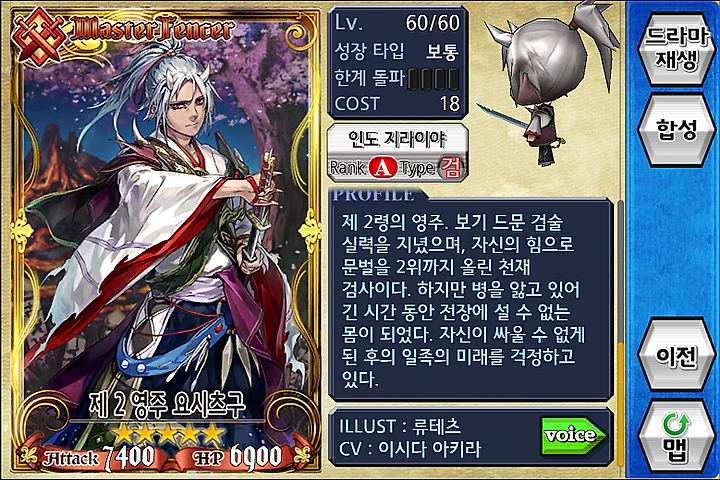Select the chibi character sprite with sword

[x=549, y=83]
